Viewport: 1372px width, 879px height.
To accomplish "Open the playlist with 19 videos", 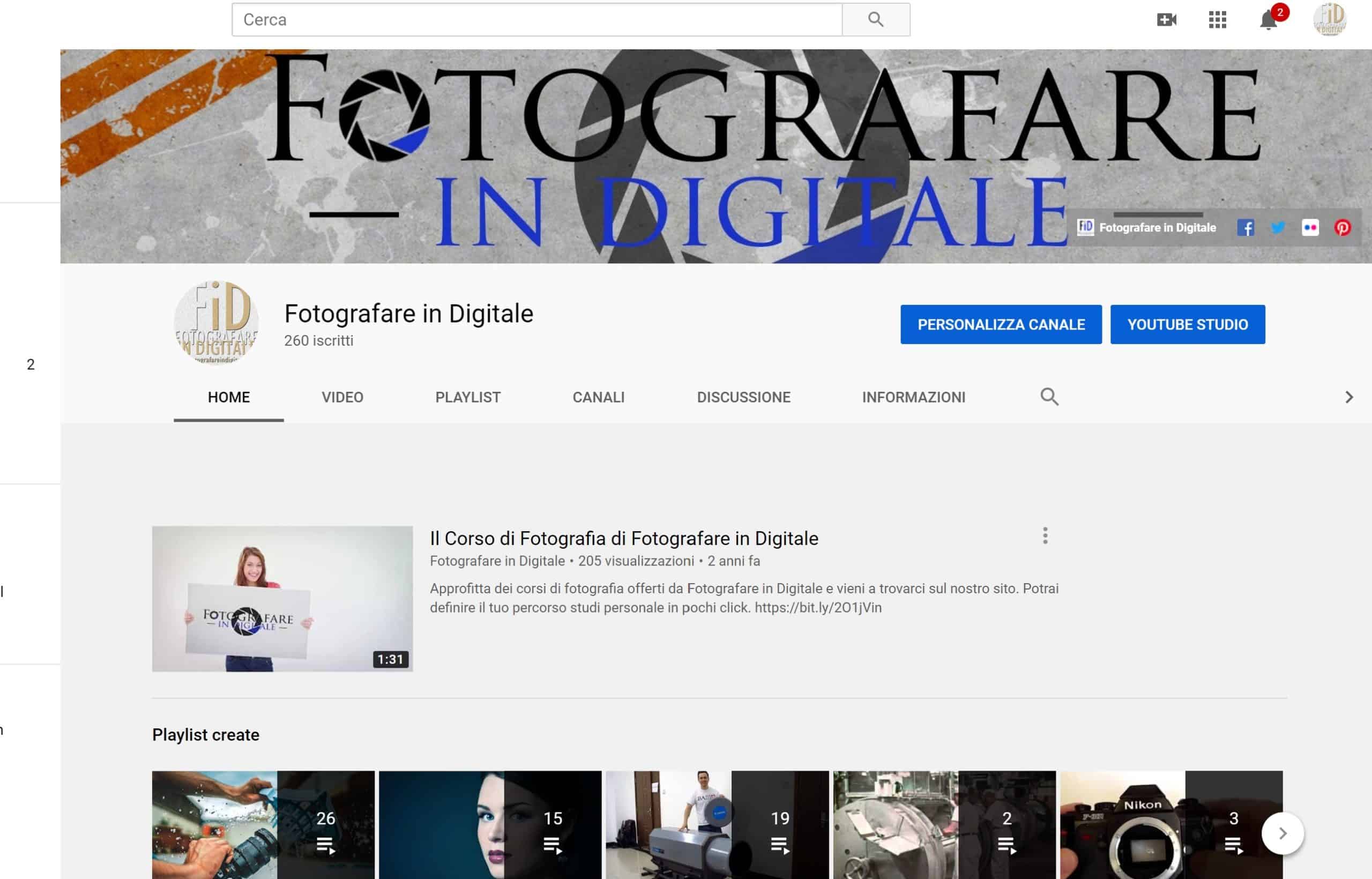I will pyautogui.click(x=717, y=825).
